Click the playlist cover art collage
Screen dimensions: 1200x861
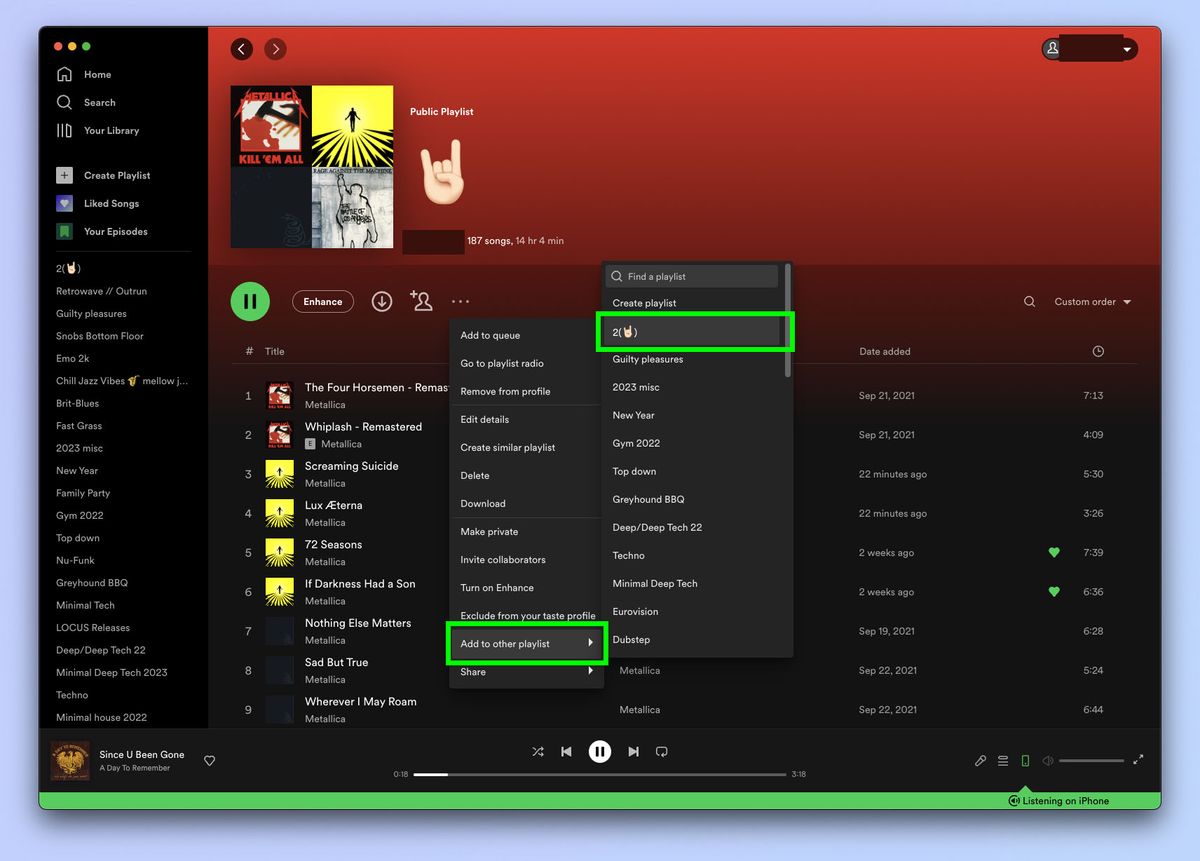(x=312, y=167)
